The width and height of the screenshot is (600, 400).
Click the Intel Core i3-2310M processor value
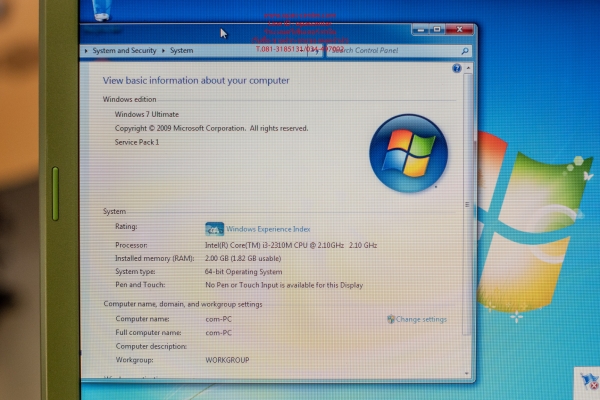tap(291, 245)
